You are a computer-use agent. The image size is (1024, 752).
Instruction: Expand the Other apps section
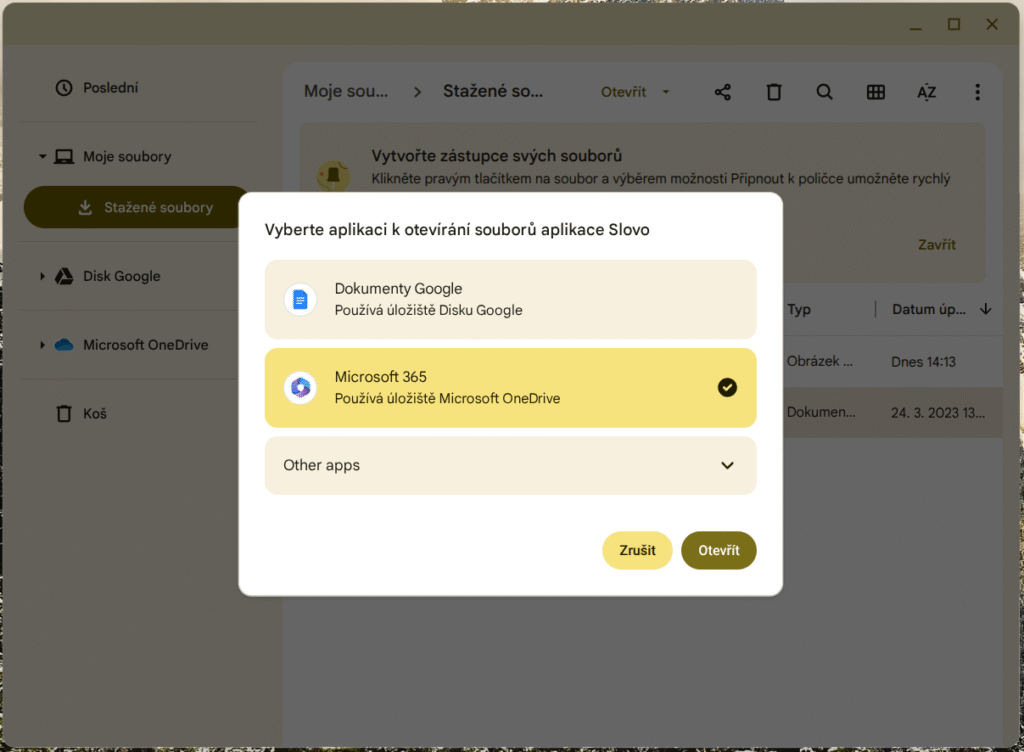tap(727, 465)
